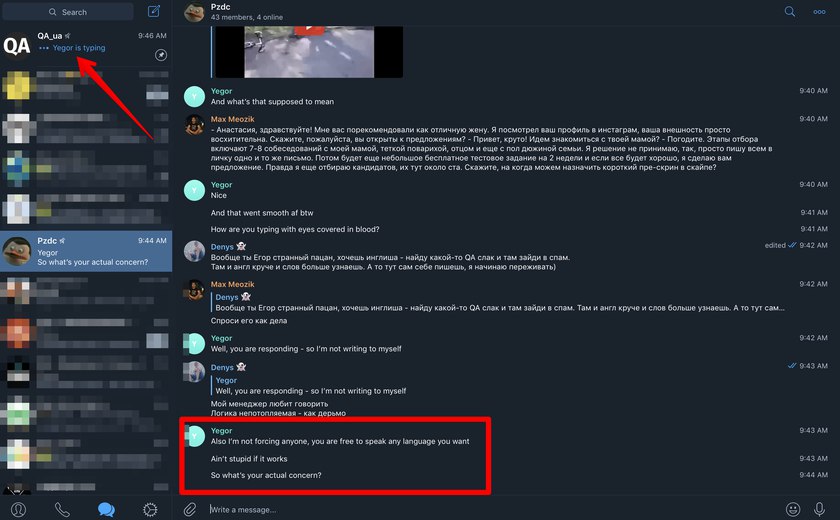840x520 pixels.
Task: Jump to quoted Yegor reply message
Action: pyautogui.click(x=311, y=386)
